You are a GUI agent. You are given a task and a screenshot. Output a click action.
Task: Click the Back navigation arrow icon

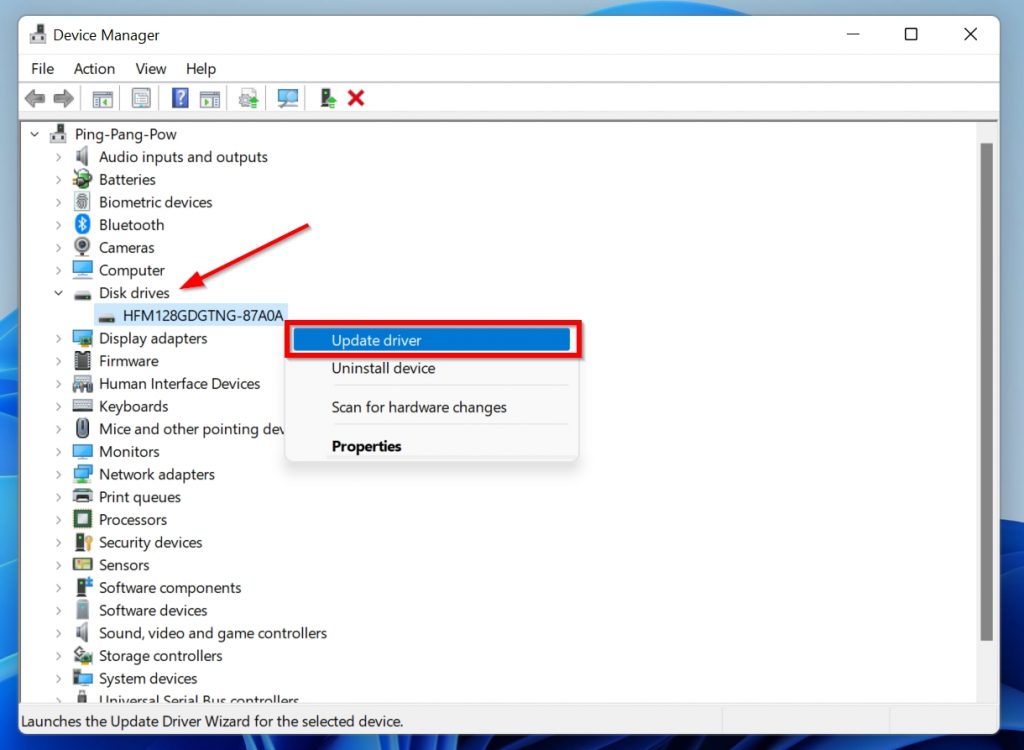34,97
